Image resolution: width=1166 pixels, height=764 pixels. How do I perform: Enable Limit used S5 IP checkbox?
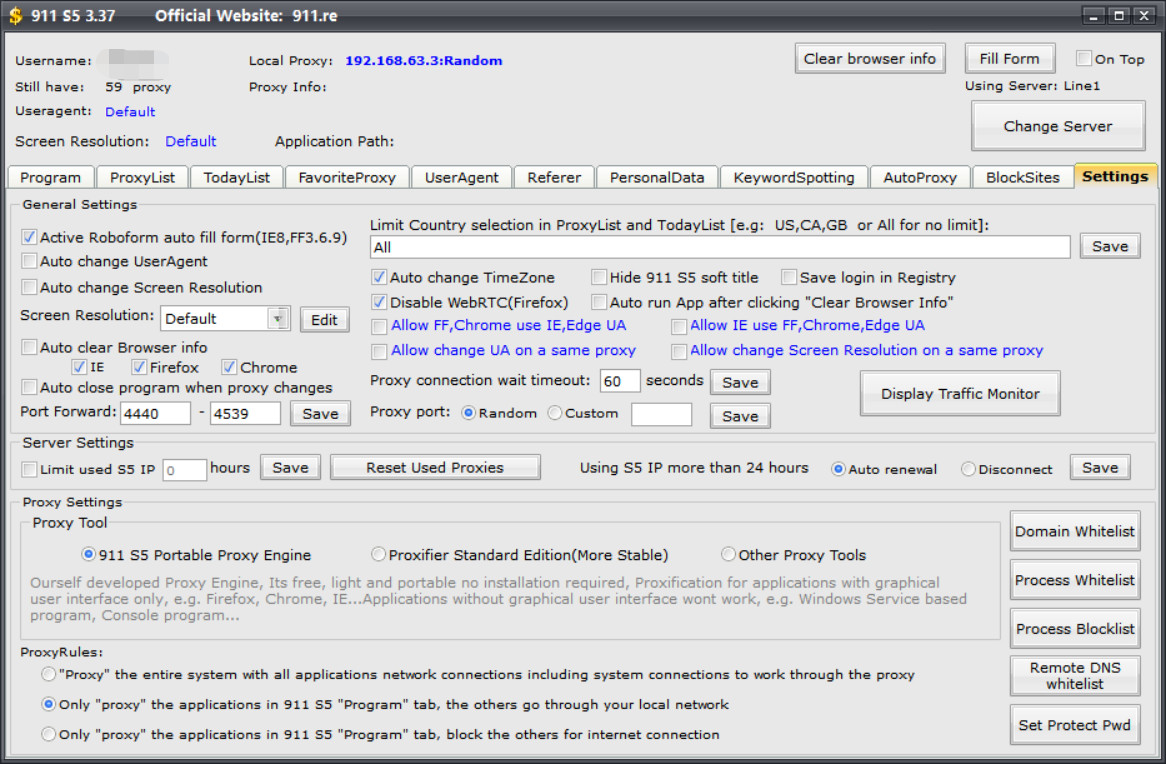tap(29, 469)
